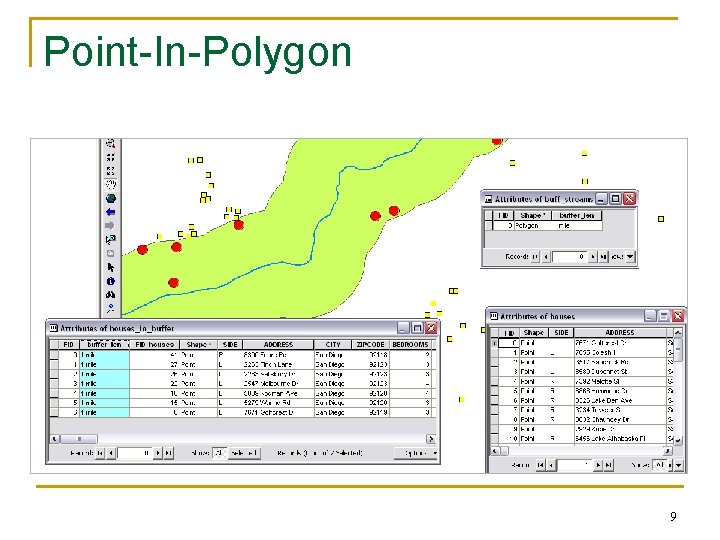Click SIDE column header in houses table
This screenshot has width=720, height=540.
click(561, 332)
